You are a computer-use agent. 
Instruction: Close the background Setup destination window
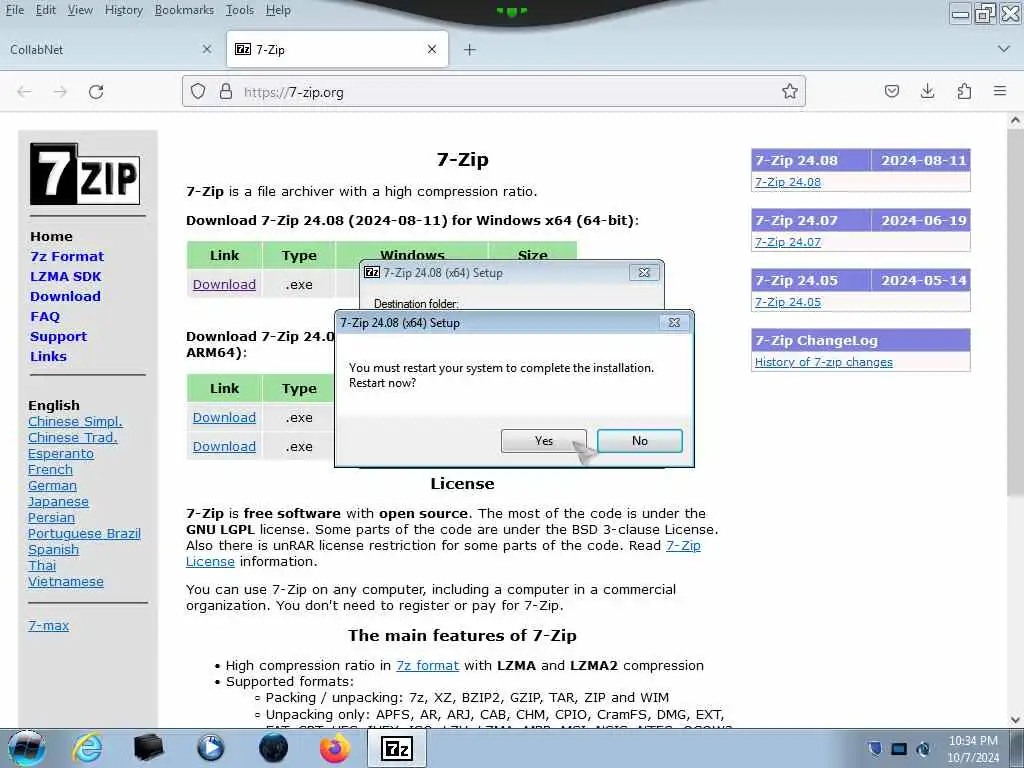[644, 272]
